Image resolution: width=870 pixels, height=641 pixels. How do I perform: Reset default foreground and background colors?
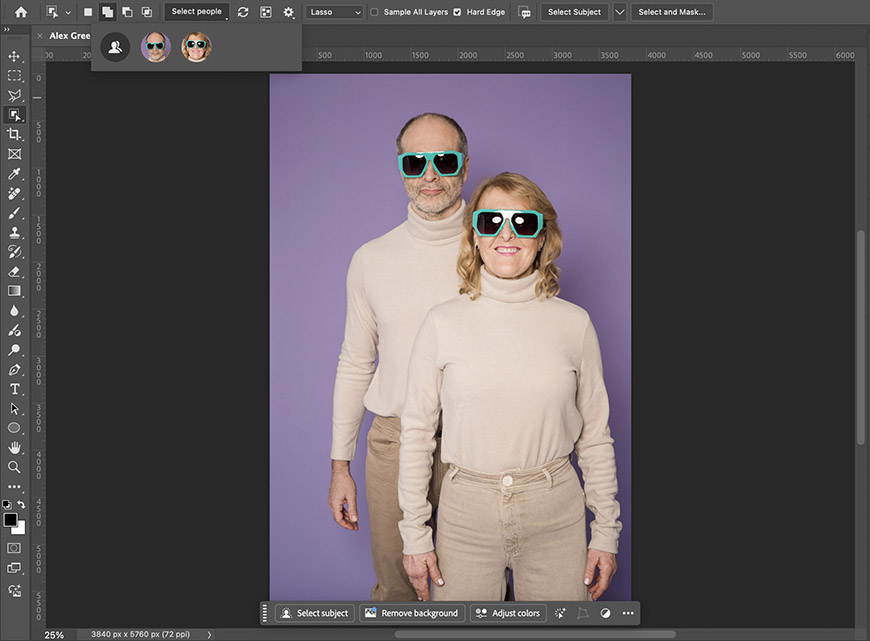7,504
